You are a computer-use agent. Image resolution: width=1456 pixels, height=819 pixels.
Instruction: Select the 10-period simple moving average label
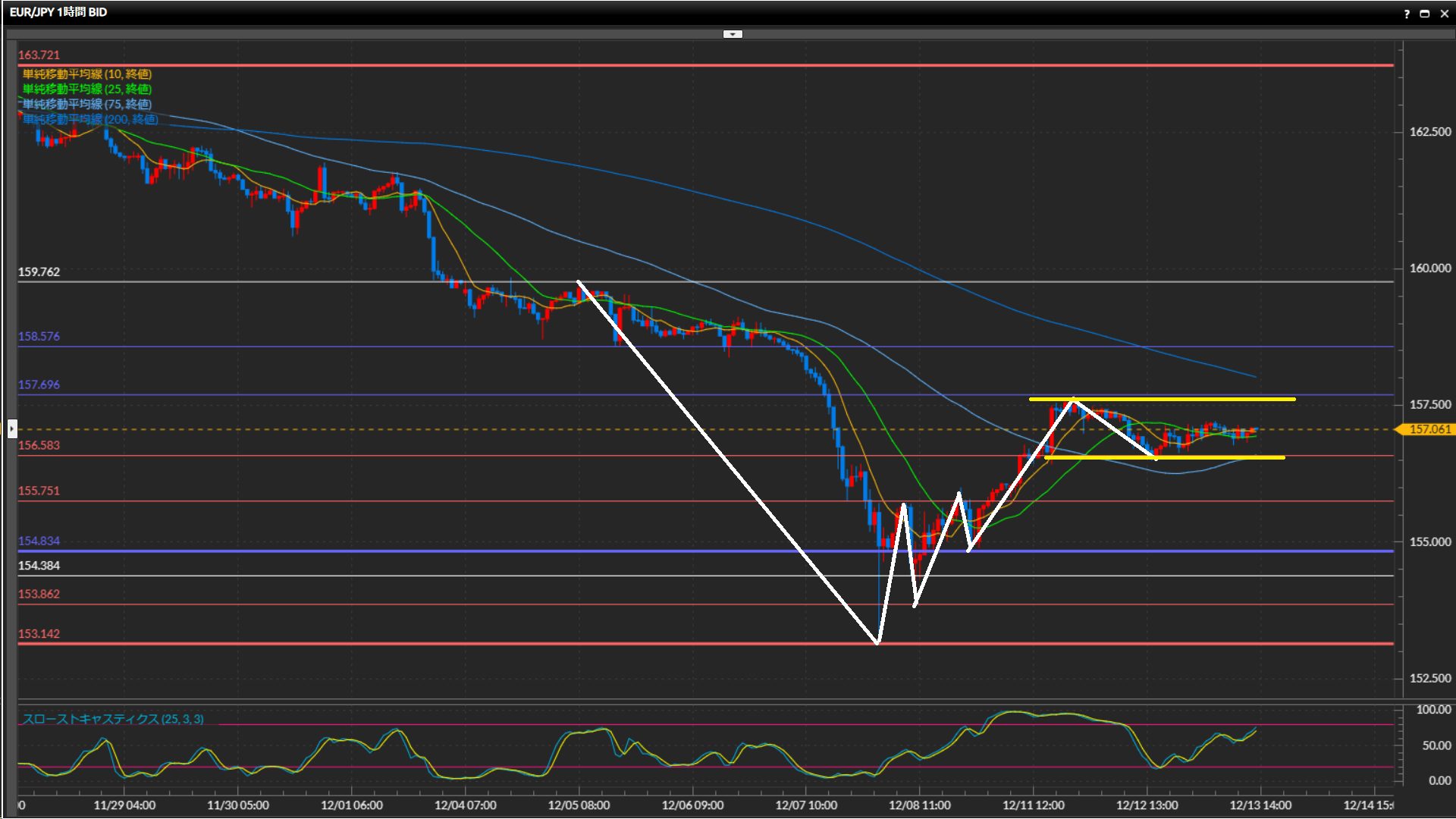86,74
